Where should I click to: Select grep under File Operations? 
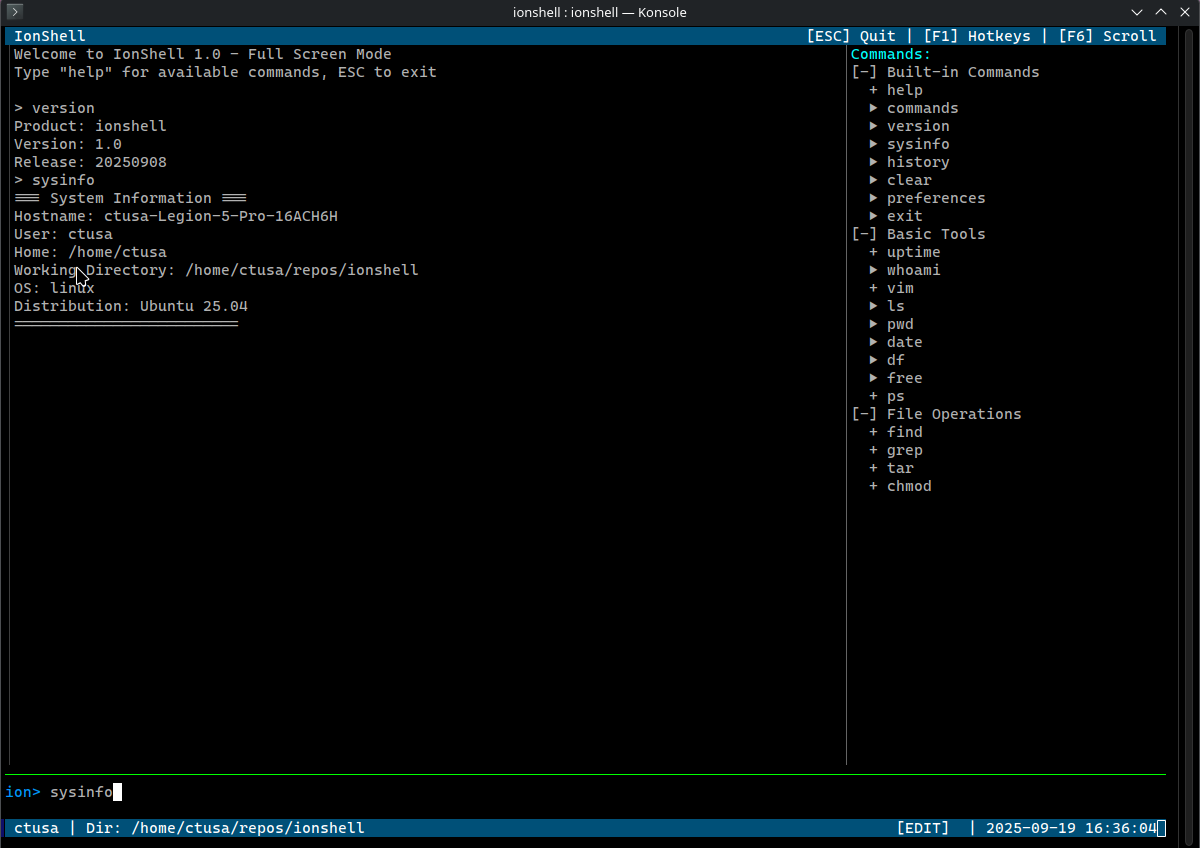point(904,449)
